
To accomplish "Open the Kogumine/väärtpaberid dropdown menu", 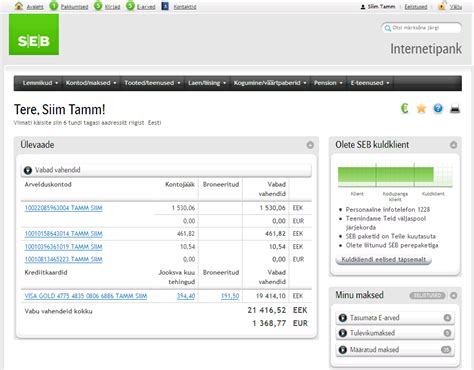I will pyautogui.click(x=270, y=83).
